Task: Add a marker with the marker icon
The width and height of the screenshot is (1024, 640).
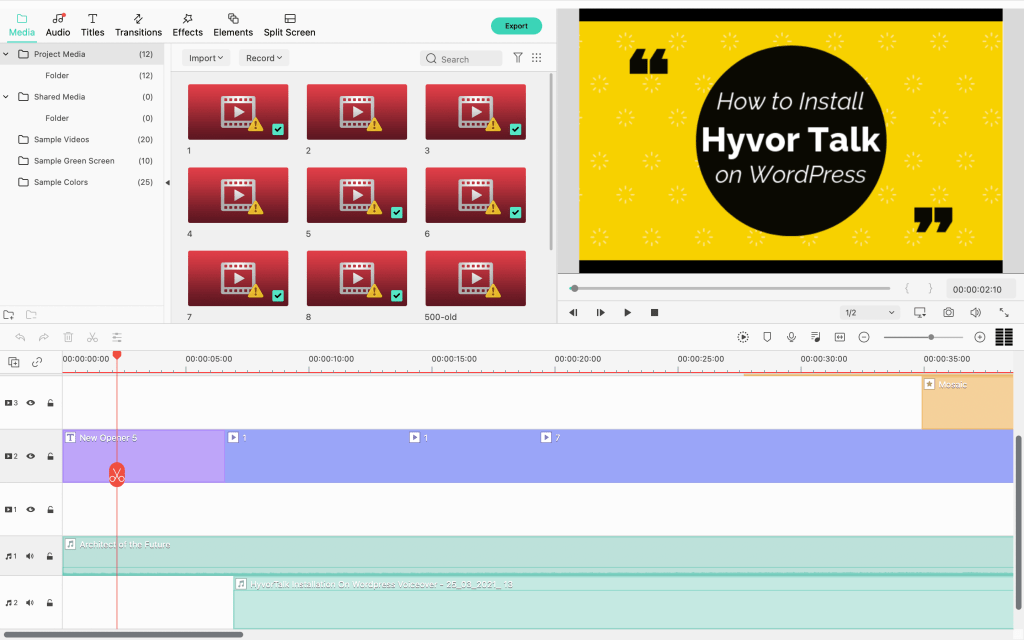Action: [x=767, y=338]
